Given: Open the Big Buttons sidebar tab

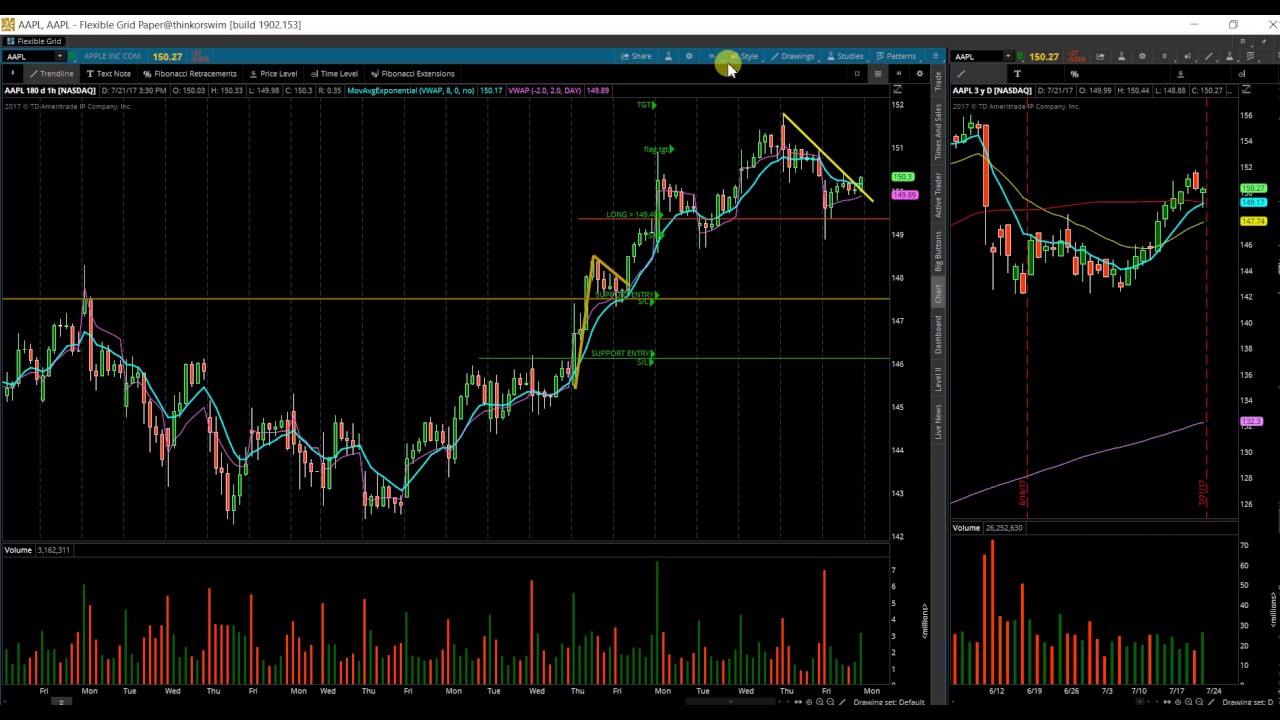Looking at the screenshot, I should click(x=938, y=251).
